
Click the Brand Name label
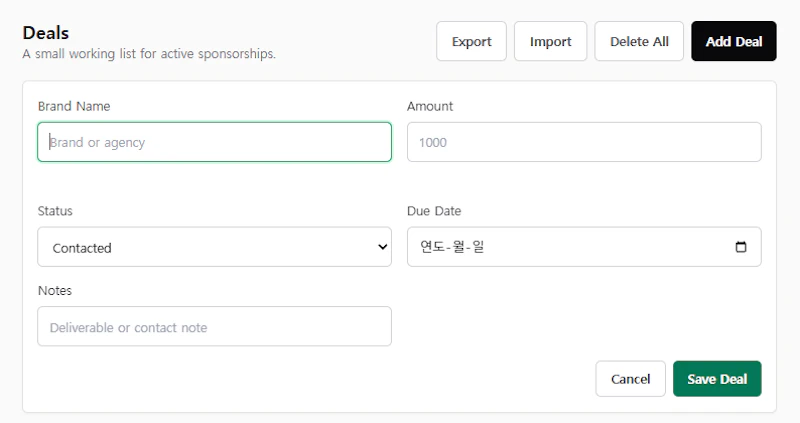[x=74, y=106]
